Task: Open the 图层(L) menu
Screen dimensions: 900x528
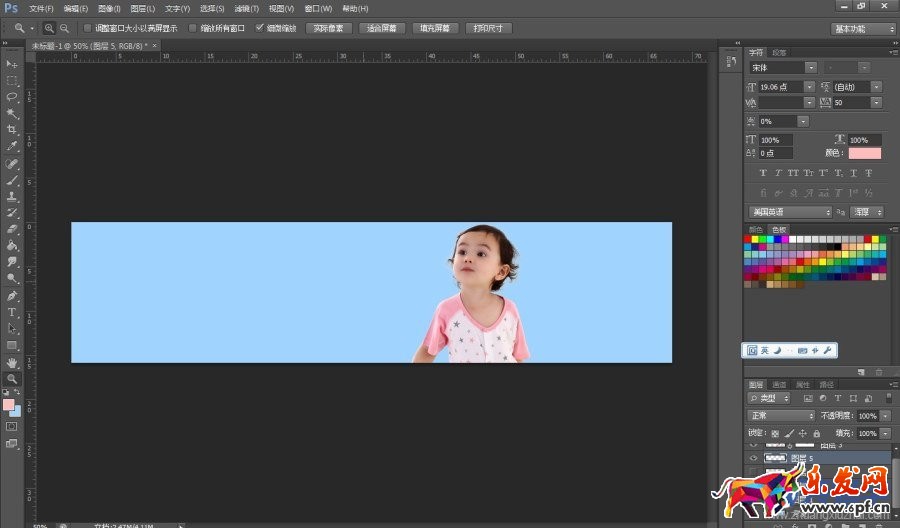Action: click(143, 8)
